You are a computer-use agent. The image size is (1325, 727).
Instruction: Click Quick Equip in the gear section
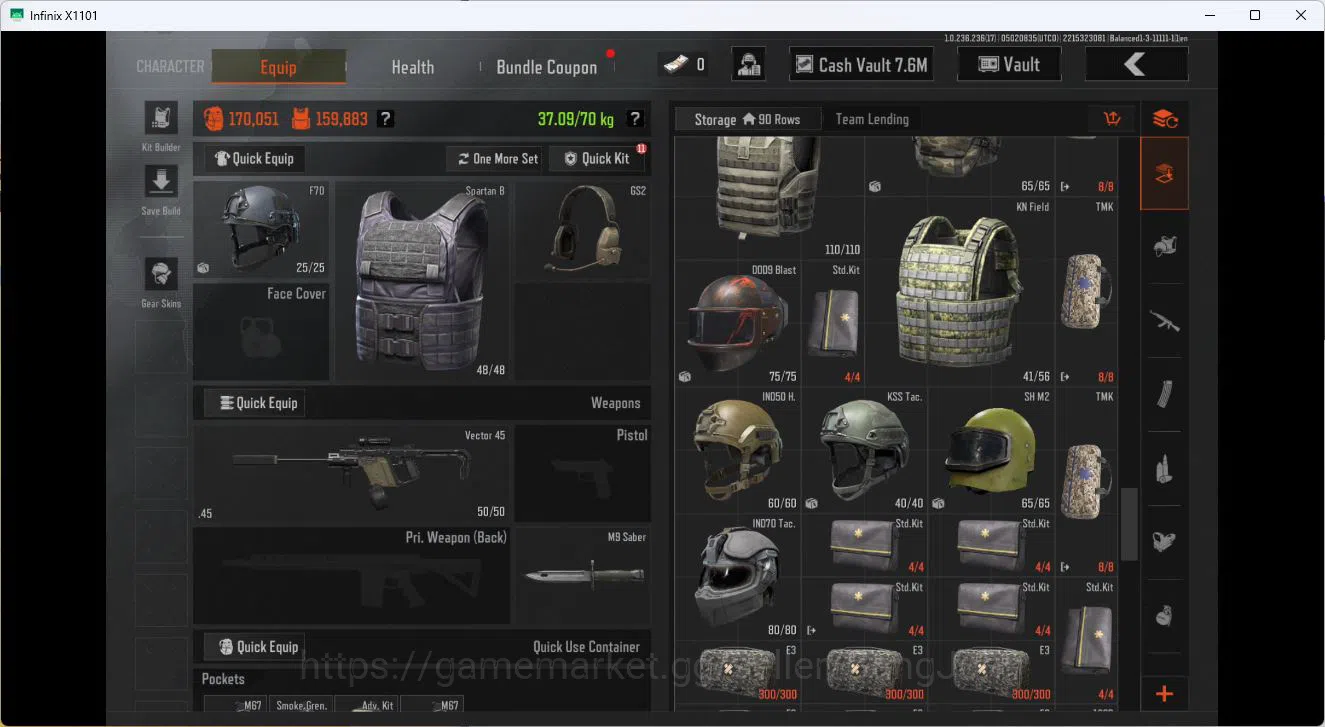pos(255,158)
